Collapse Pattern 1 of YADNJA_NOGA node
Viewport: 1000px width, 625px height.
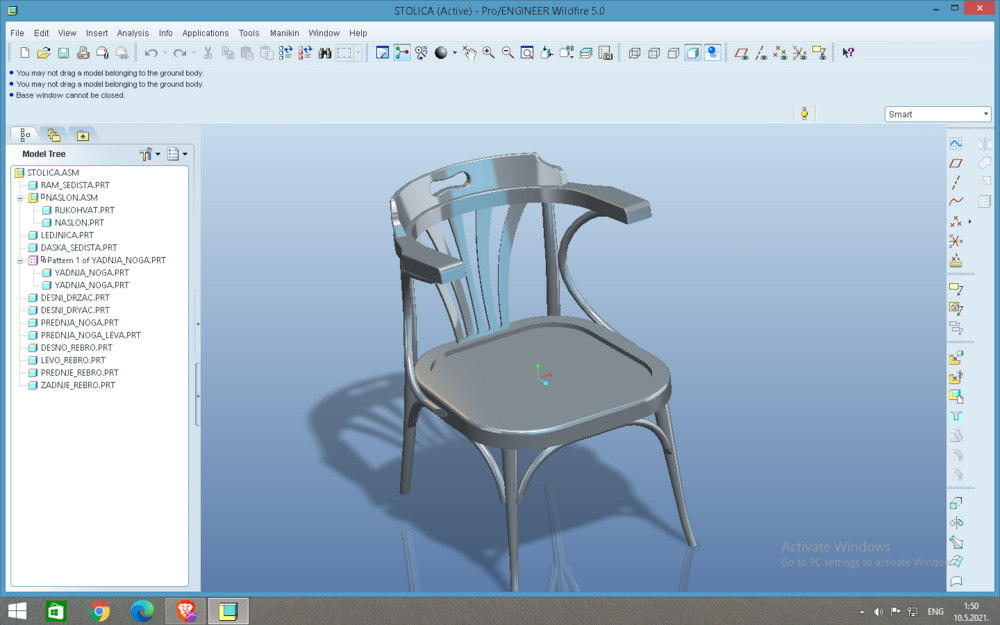coord(20,260)
